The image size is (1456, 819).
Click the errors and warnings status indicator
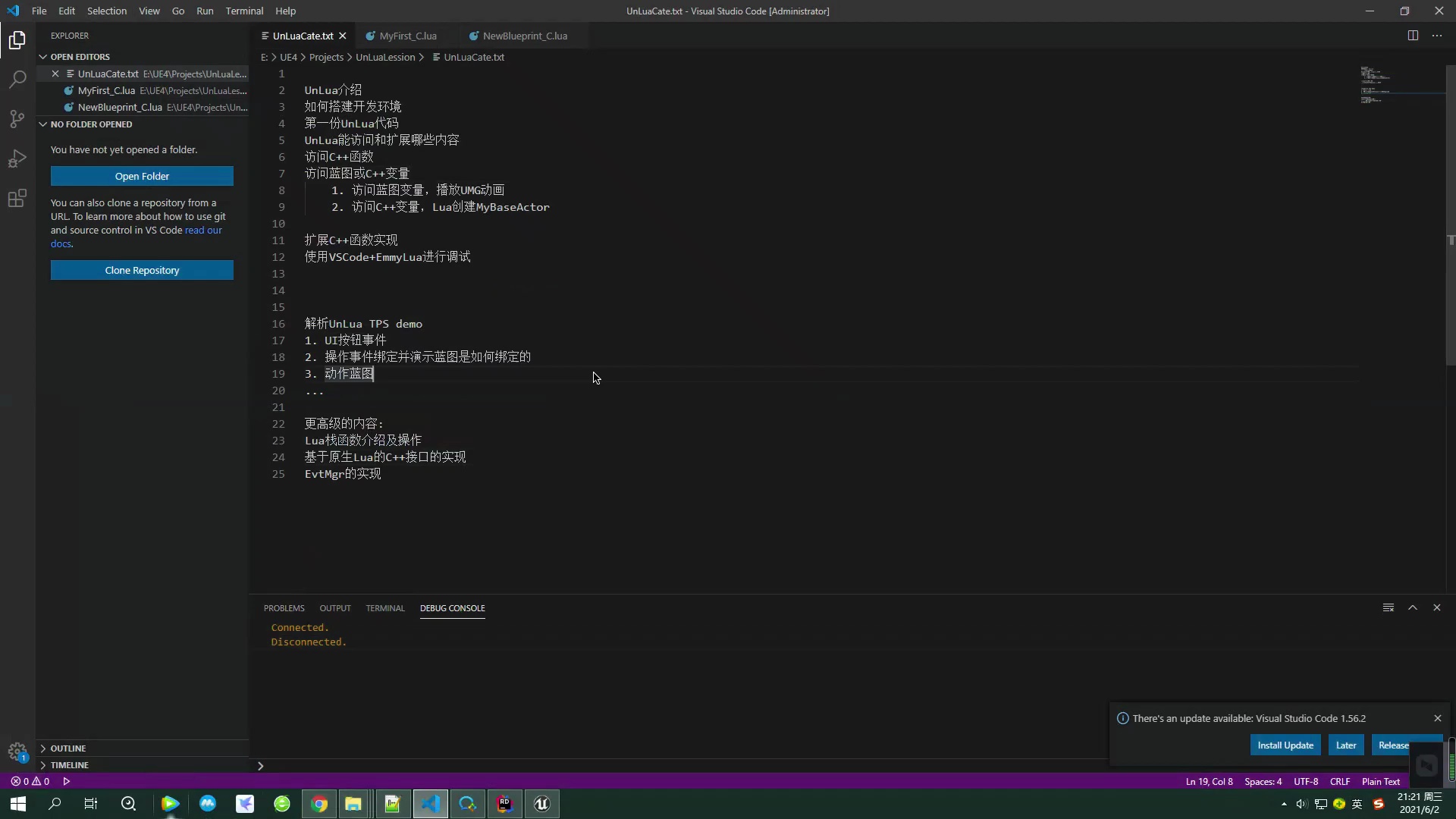click(30, 781)
